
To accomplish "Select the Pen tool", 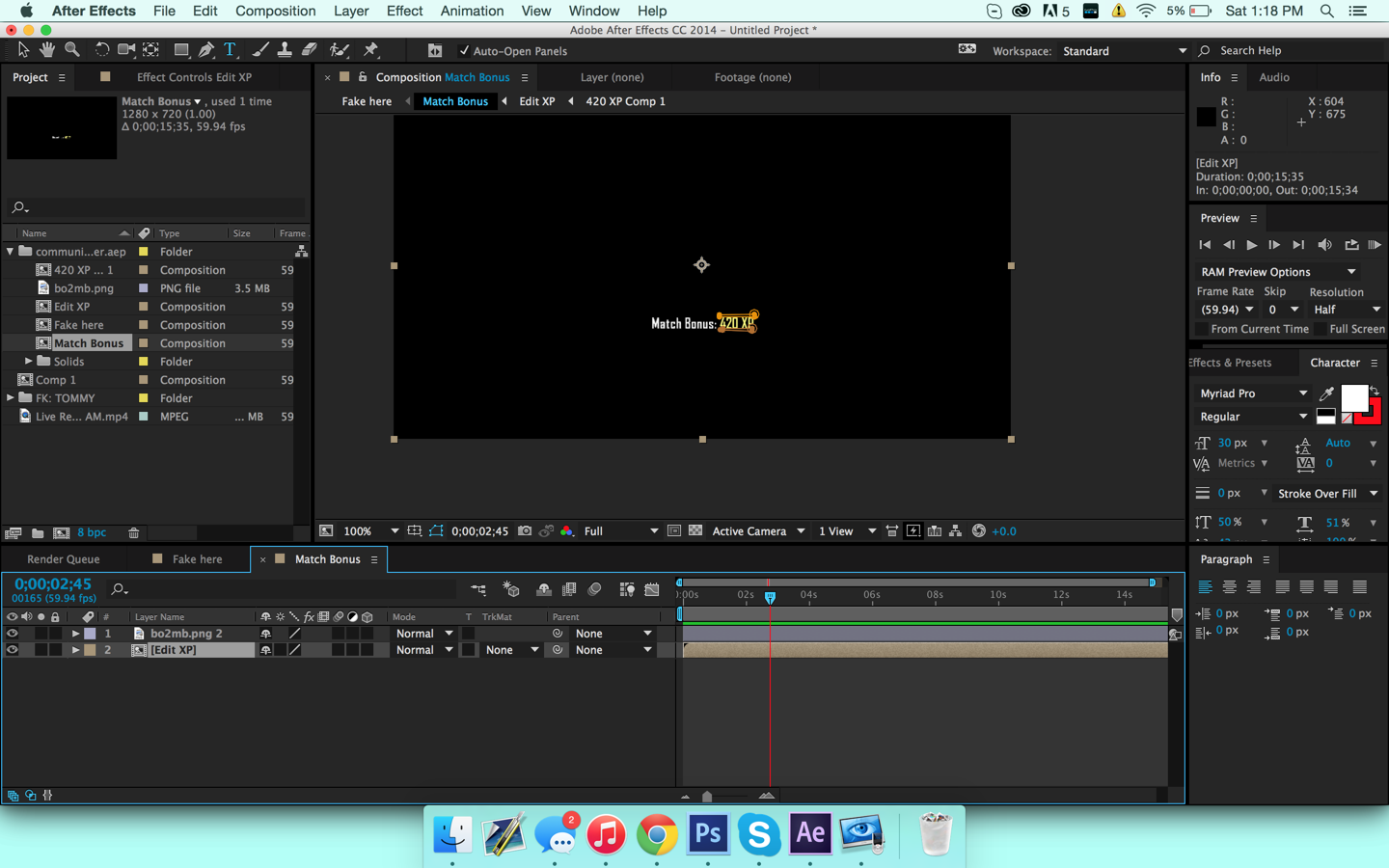I will 205,49.
